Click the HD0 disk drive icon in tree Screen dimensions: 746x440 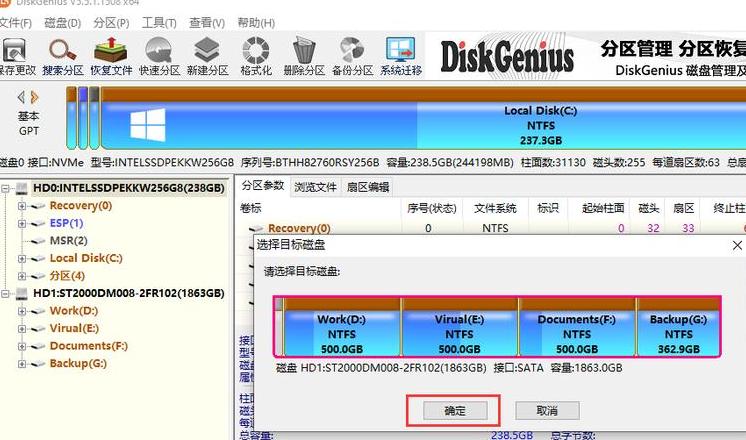coord(21,188)
